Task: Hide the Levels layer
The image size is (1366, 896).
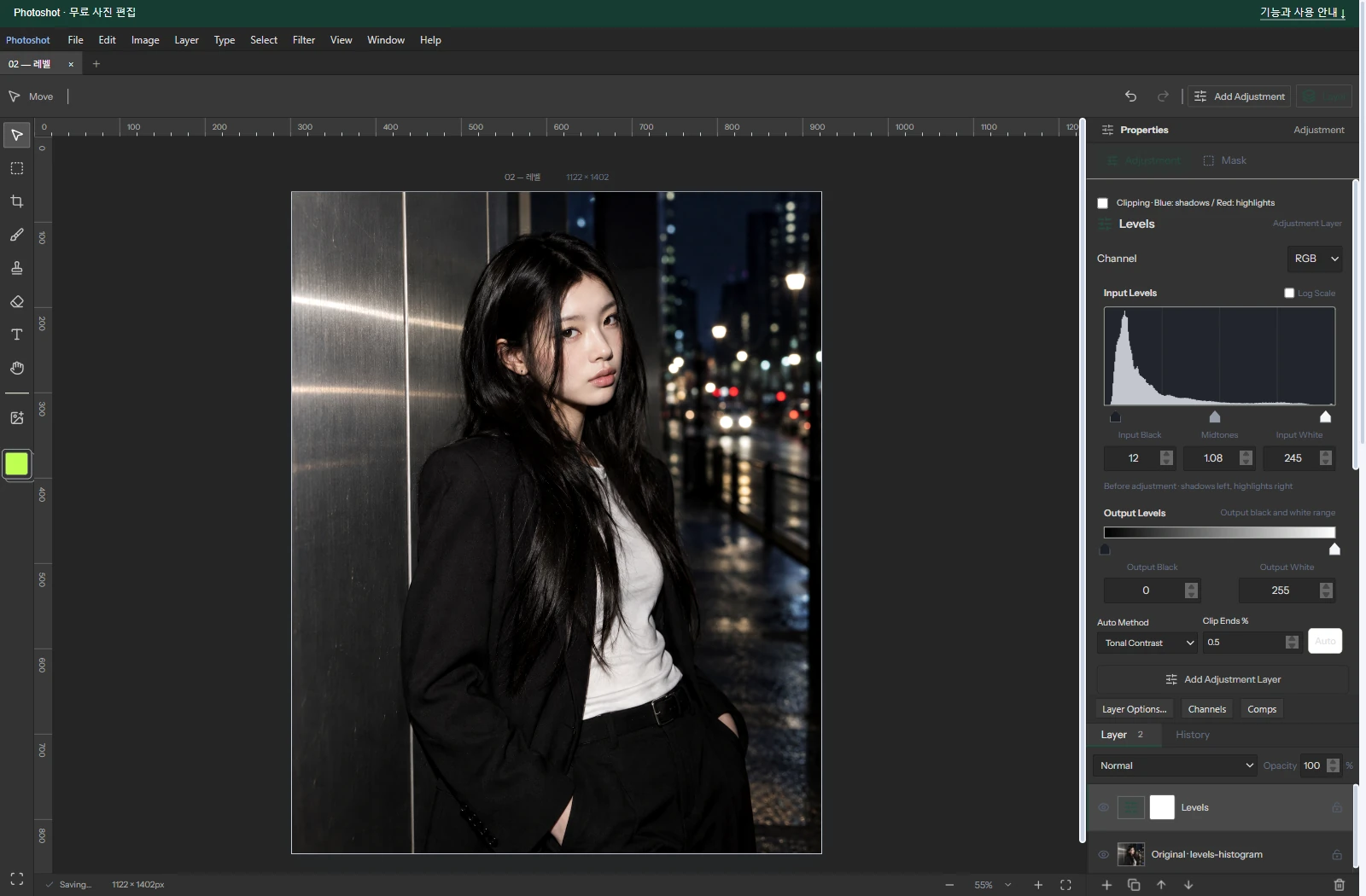Action: coord(1104,807)
